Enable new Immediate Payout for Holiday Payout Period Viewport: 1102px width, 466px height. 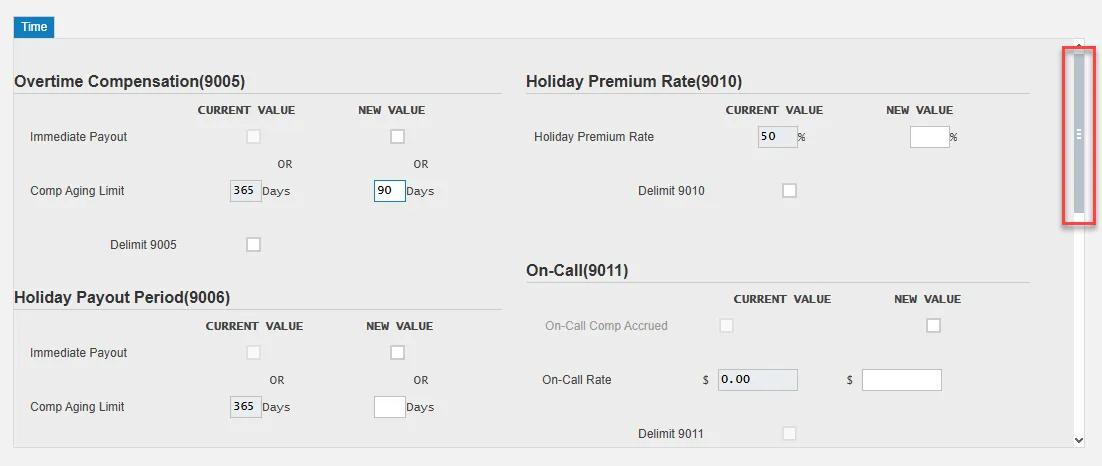(397, 352)
